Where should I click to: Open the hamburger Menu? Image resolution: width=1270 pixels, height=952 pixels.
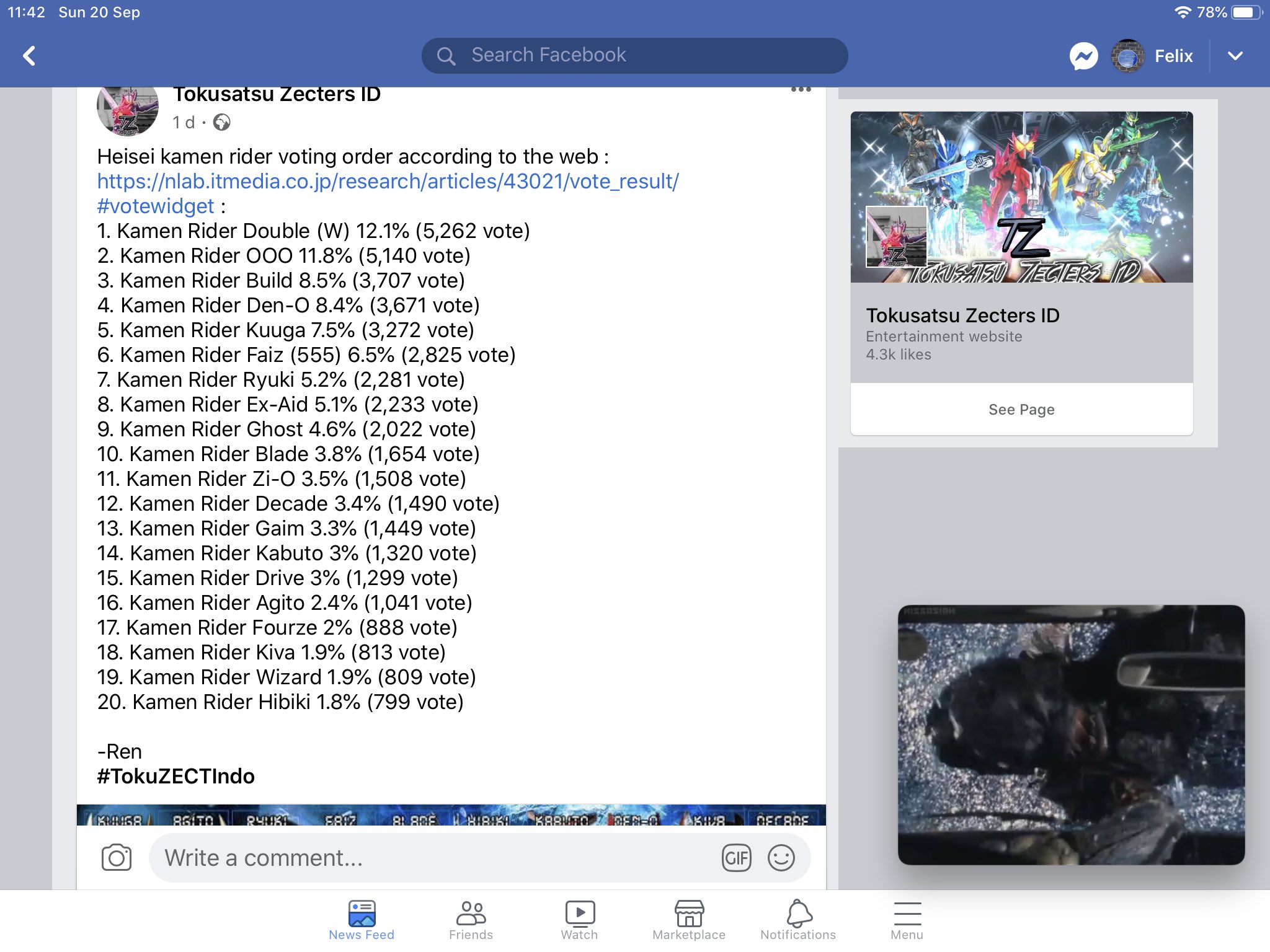click(x=907, y=920)
